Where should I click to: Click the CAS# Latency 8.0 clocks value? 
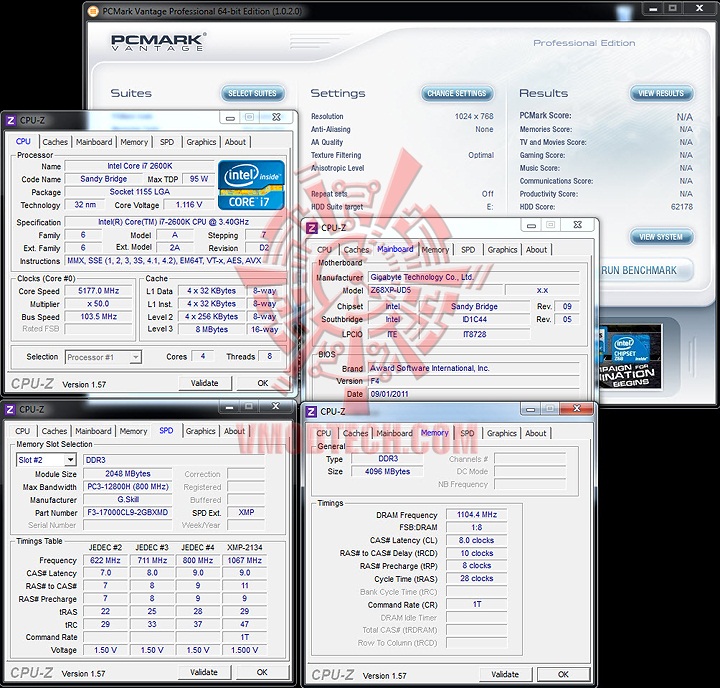477,540
